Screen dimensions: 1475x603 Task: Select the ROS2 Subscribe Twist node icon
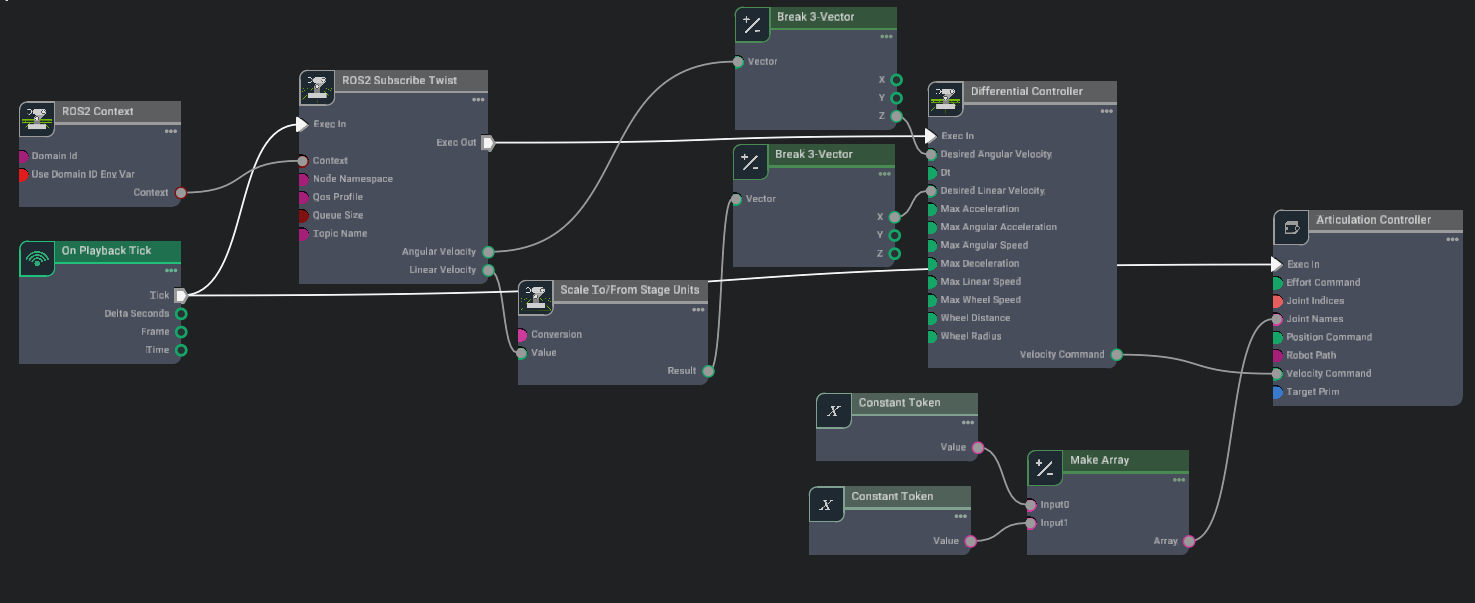317,88
